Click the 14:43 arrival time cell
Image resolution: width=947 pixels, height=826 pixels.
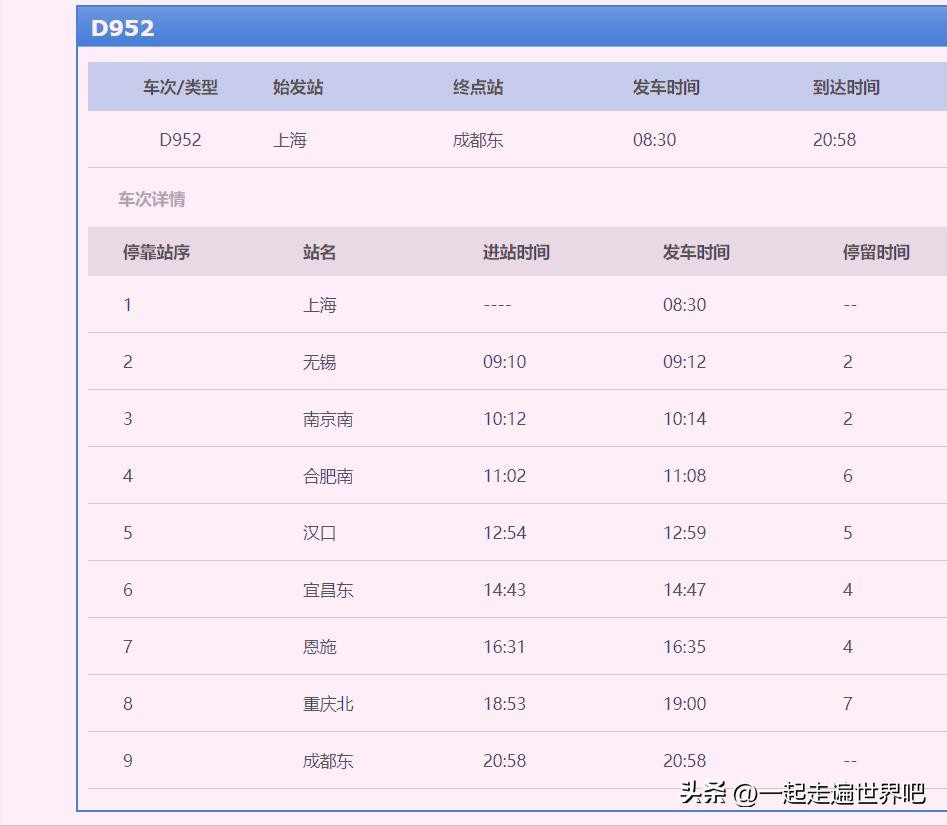click(x=505, y=590)
